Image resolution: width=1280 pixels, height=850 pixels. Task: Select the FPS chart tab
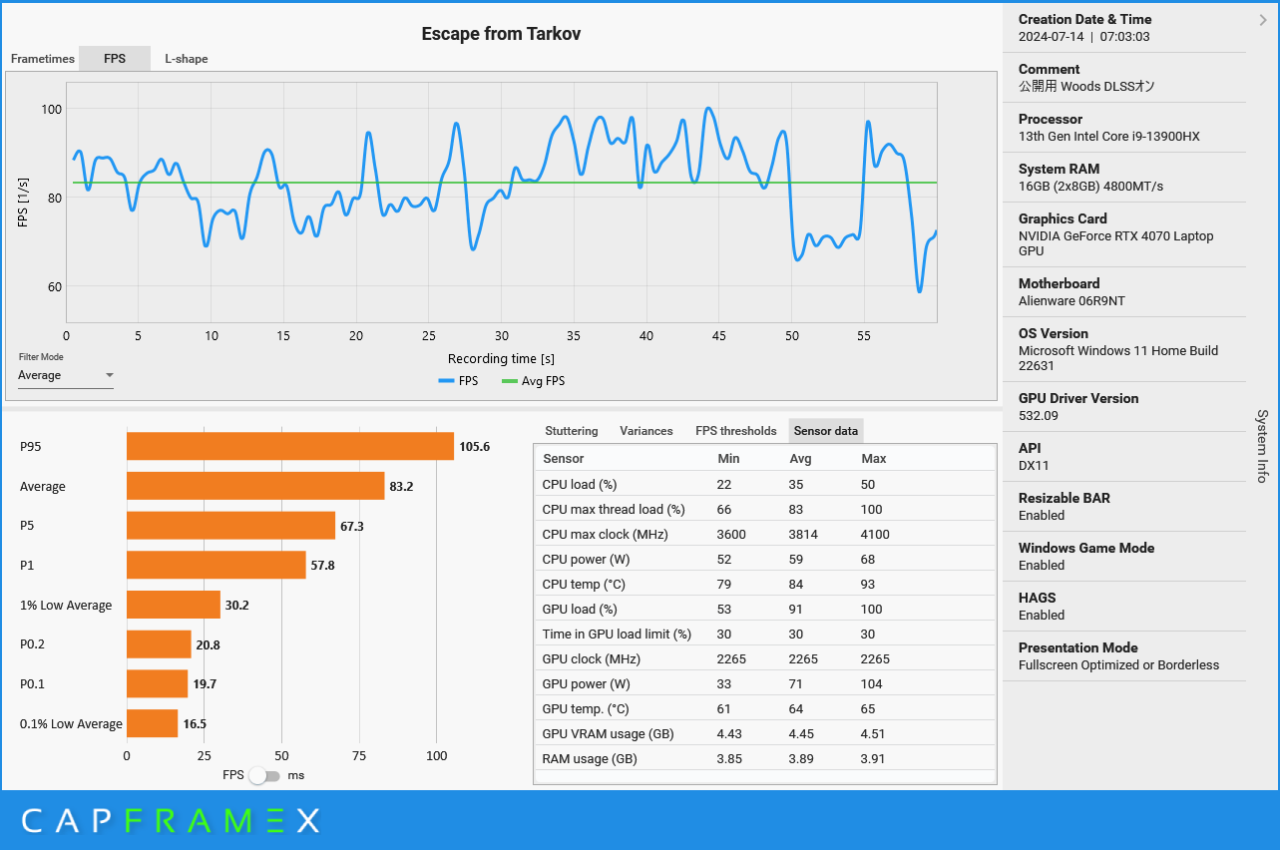(x=115, y=59)
